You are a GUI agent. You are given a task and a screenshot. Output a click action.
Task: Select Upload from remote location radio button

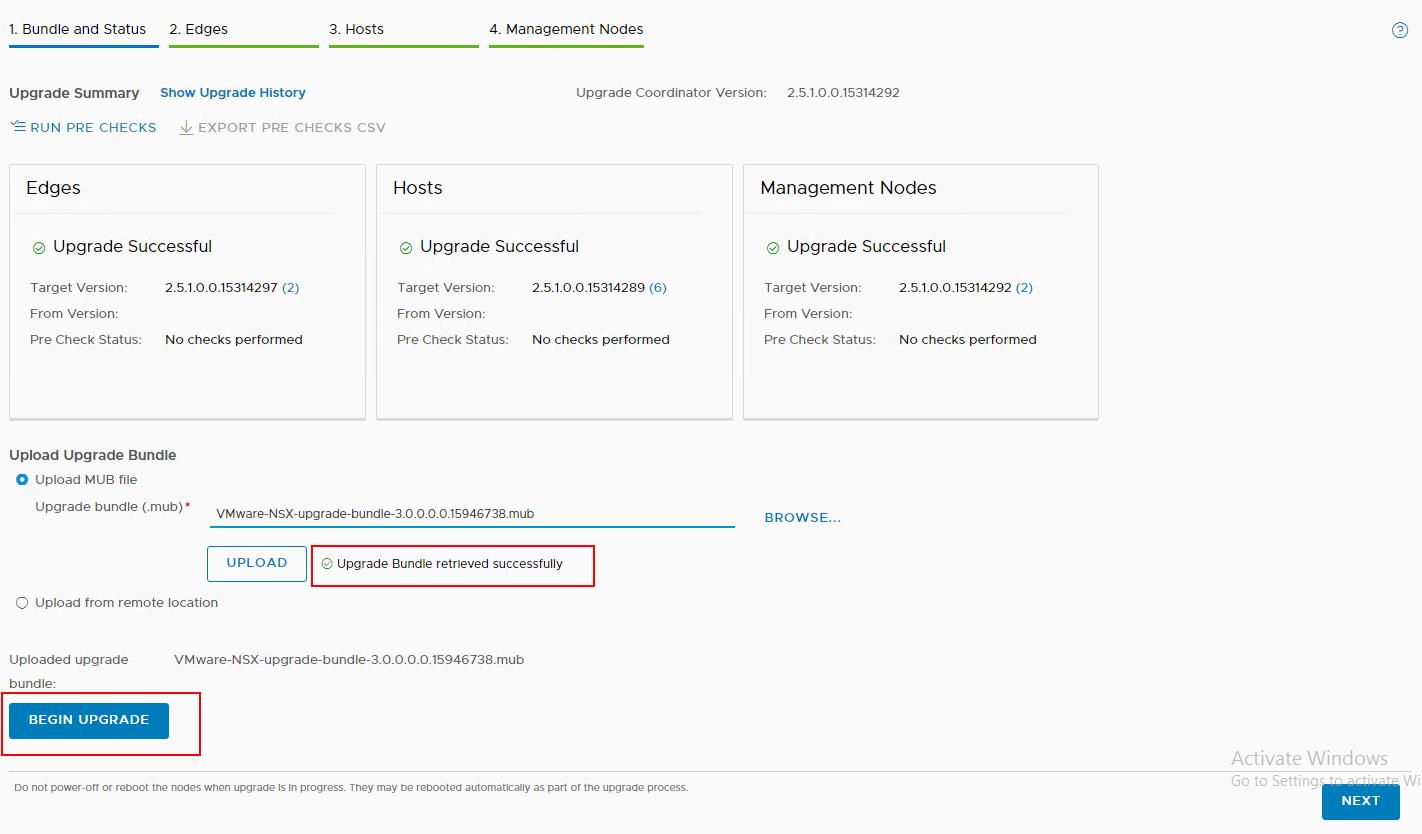click(x=22, y=603)
